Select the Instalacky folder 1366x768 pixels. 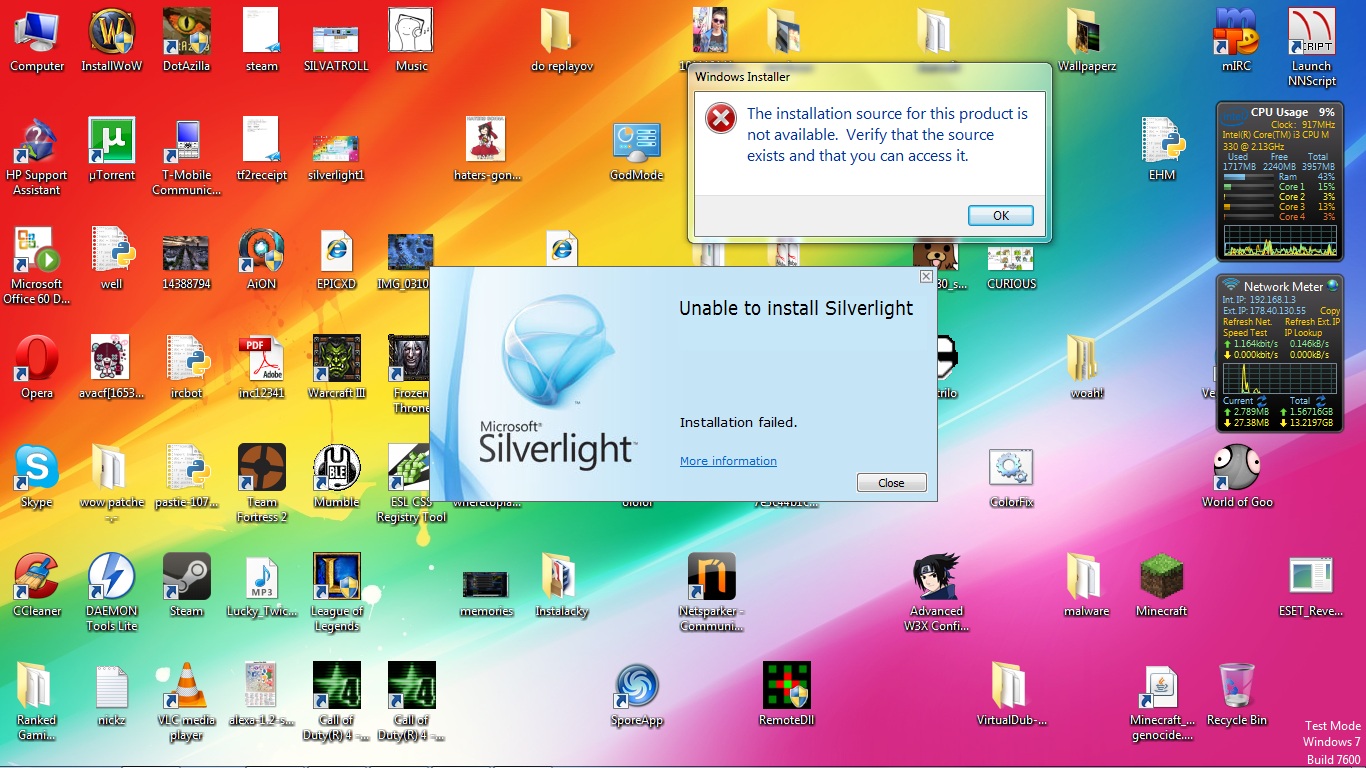click(x=562, y=585)
